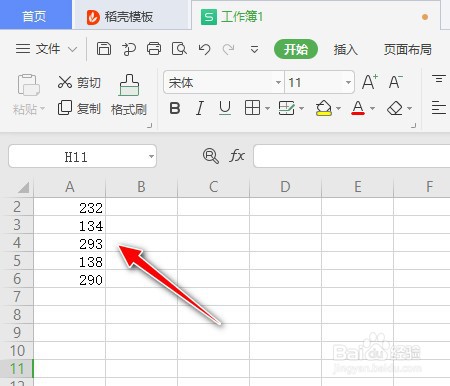
Task: Select row 2 header
Action: [x=17, y=207]
